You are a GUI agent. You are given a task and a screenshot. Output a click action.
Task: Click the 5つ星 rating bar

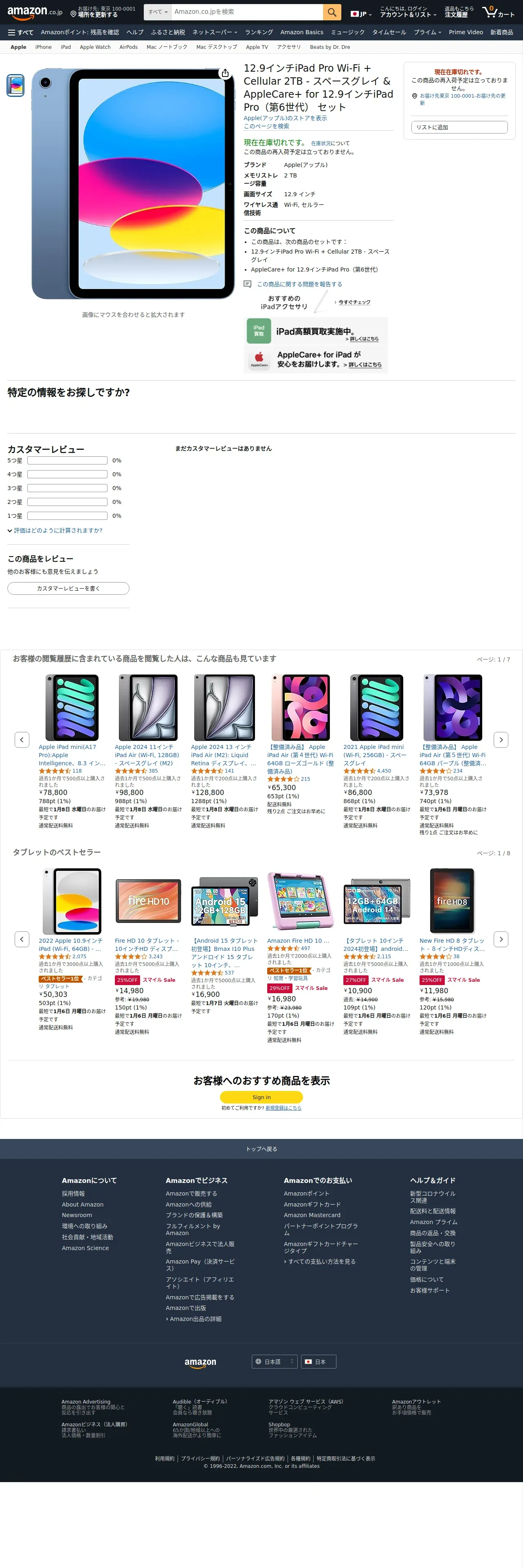pyautogui.click(x=68, y=461)
